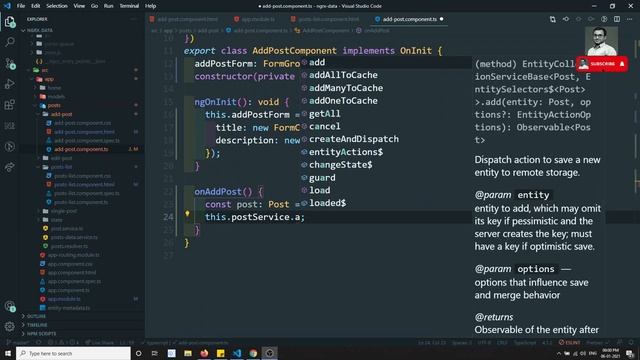Open Task View on the taskbar
This screenshot has height=360, width=640.
pyautogui.click(x=155, y=353)
